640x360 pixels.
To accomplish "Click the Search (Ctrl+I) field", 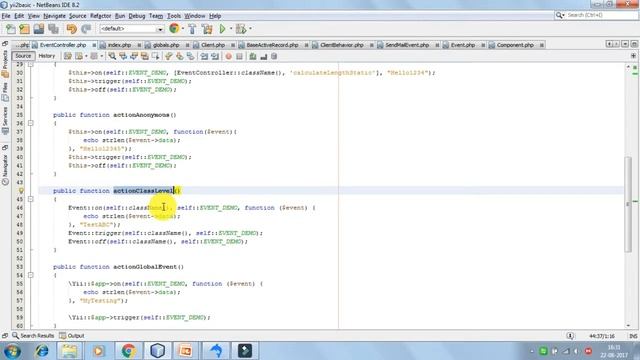I will click(x=596, y=15).
